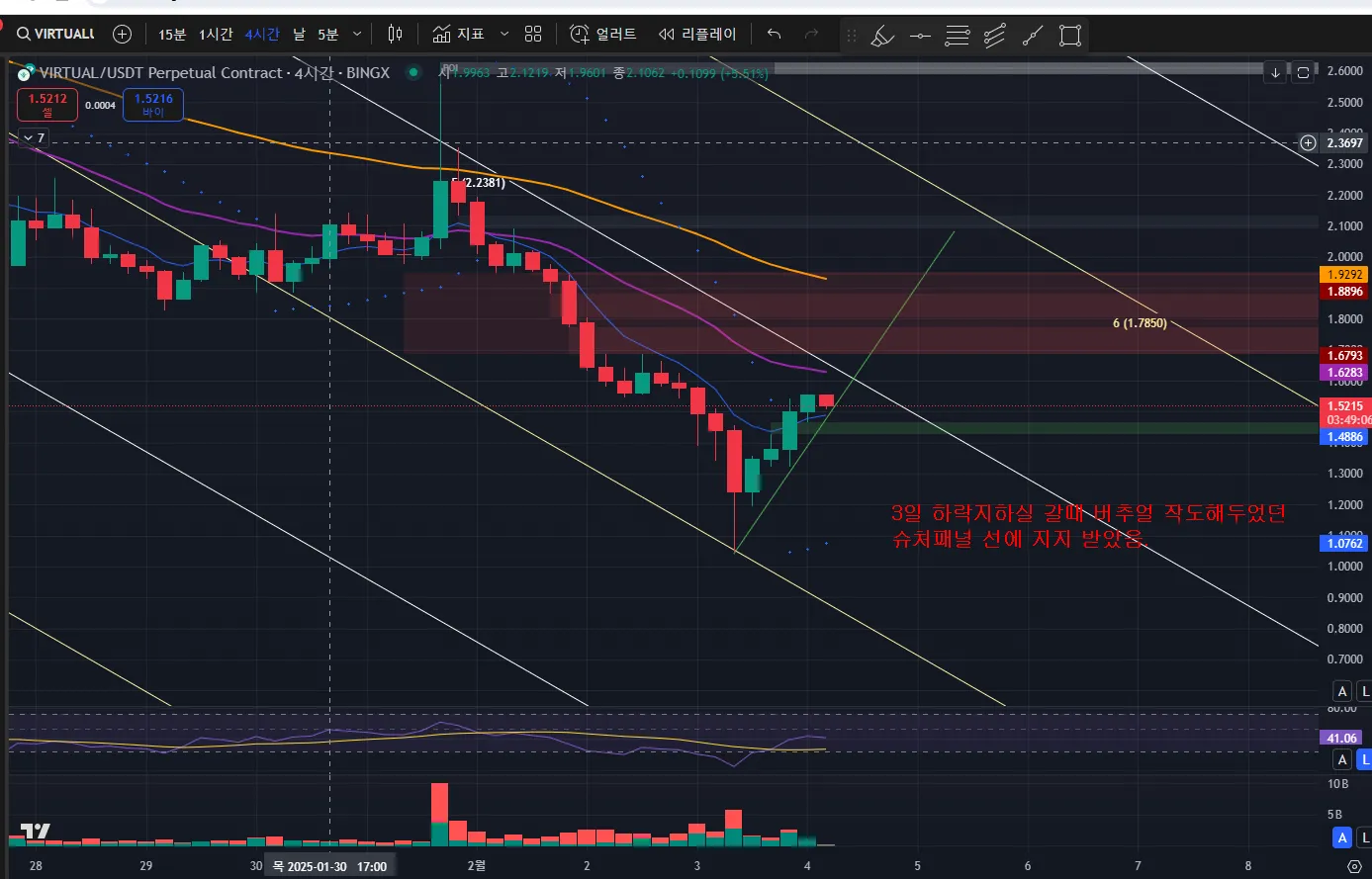This screenshot has height=879, width=1372.
Task: Click the purple 1.6283 price label
Action: click(x=1344, y=372)
